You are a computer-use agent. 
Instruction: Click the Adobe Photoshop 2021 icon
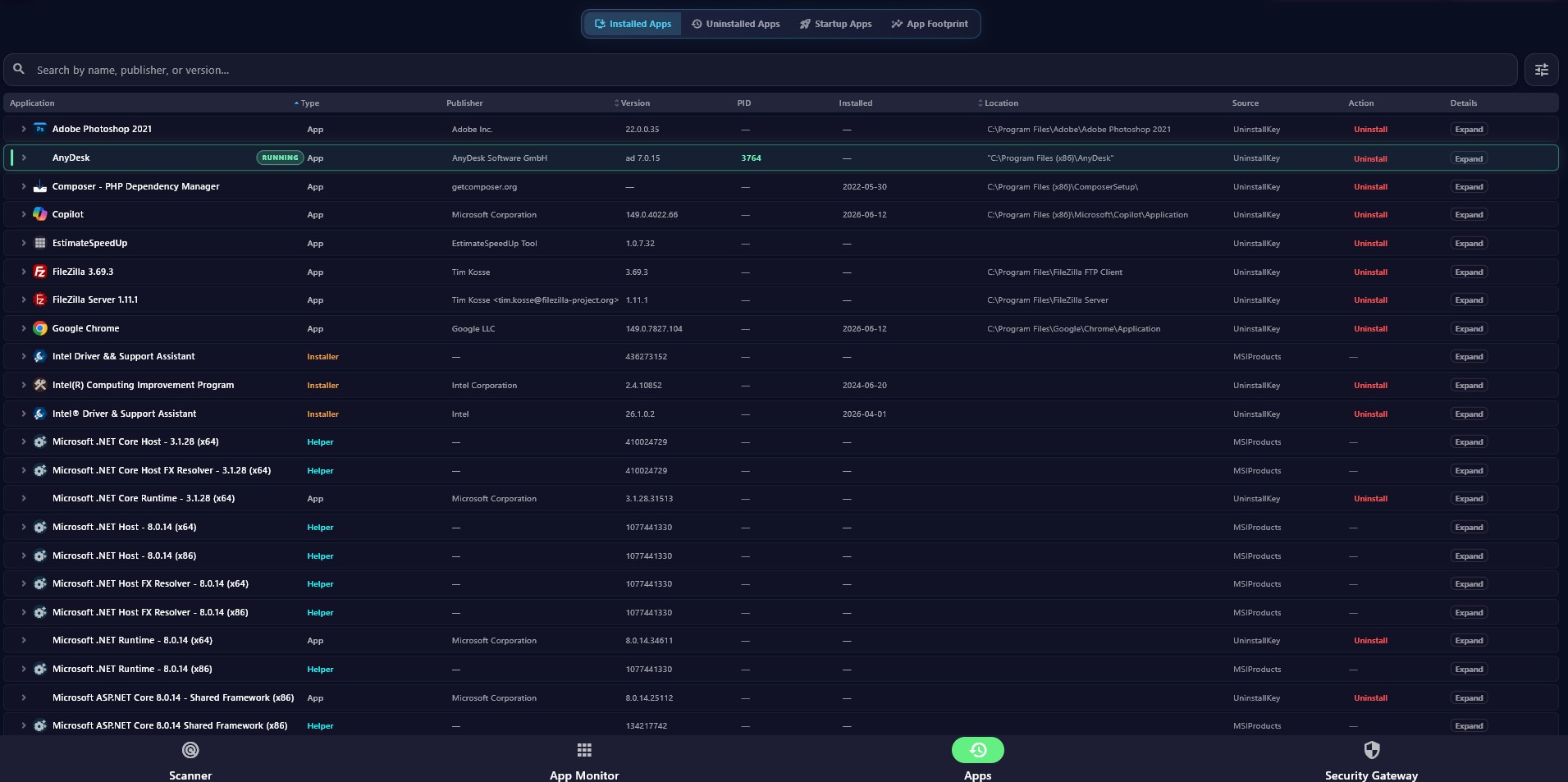pyautogui.click(x=39, y=129)
